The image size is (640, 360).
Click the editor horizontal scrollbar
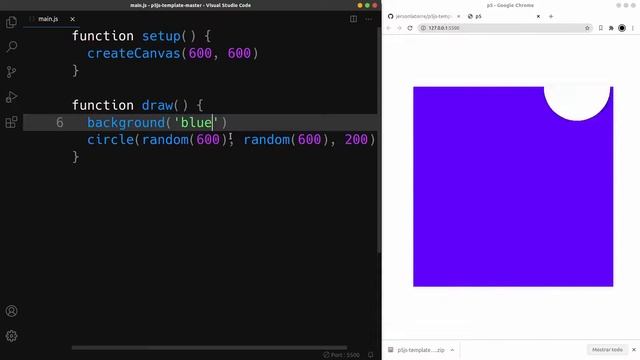209,348
